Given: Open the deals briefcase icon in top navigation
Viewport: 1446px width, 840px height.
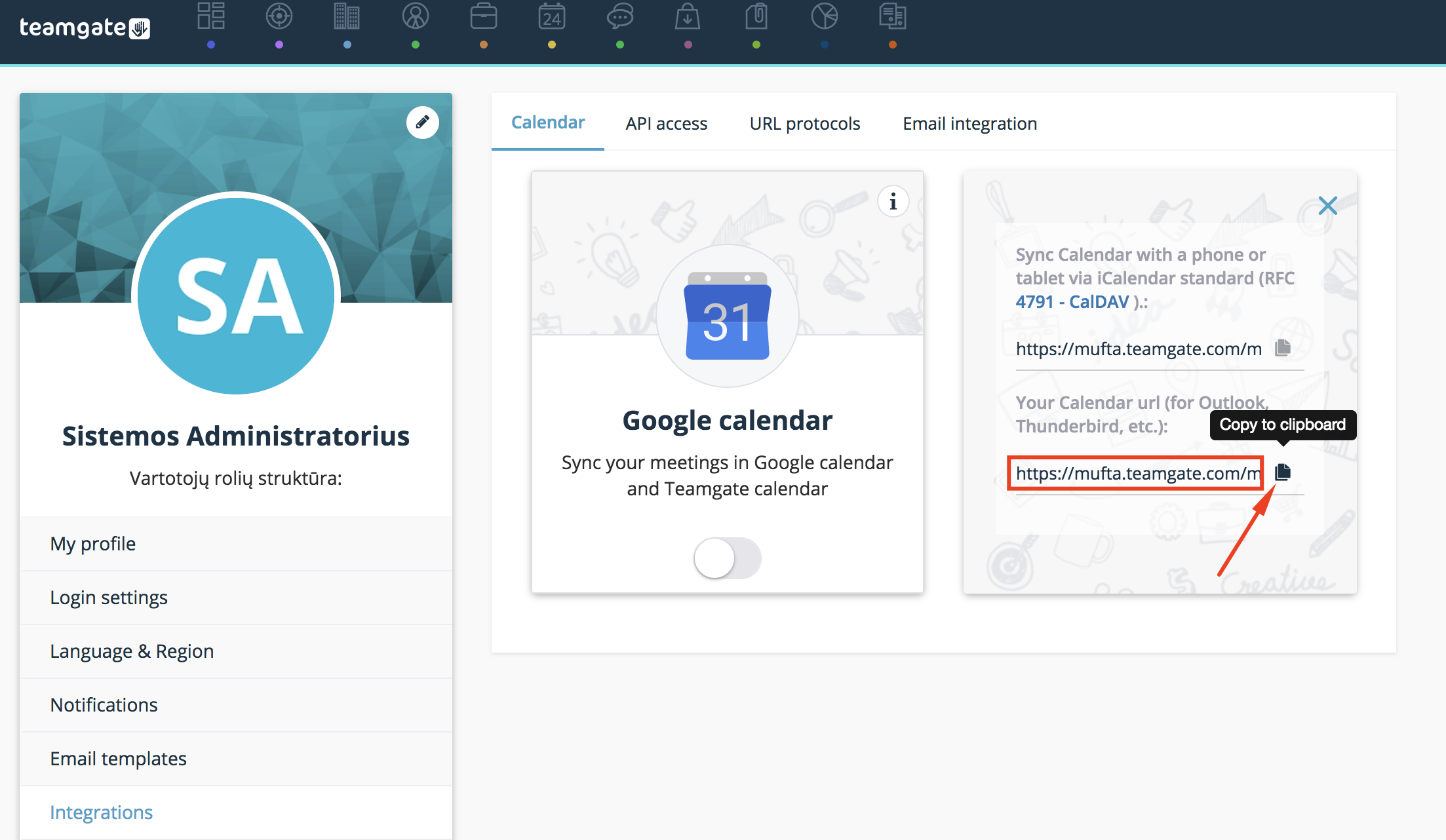Looking at the screenshot, I should (484, 16).
